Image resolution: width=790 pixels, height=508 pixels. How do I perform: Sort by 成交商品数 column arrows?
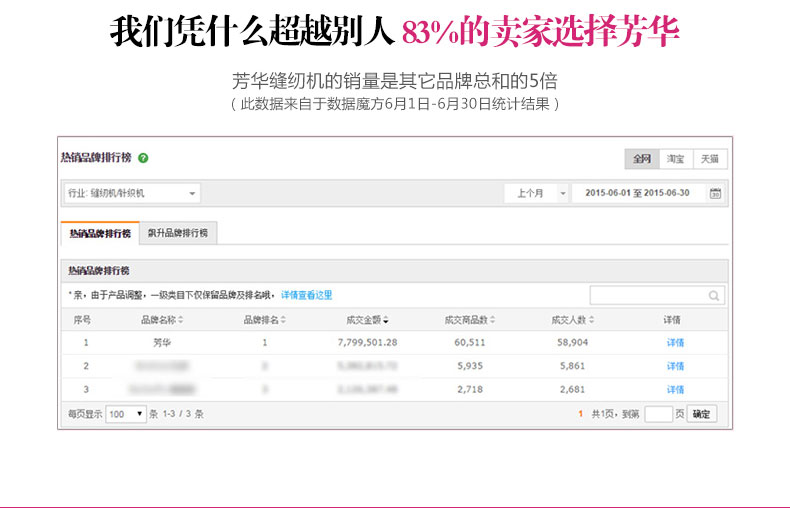(x=492, y=320)
